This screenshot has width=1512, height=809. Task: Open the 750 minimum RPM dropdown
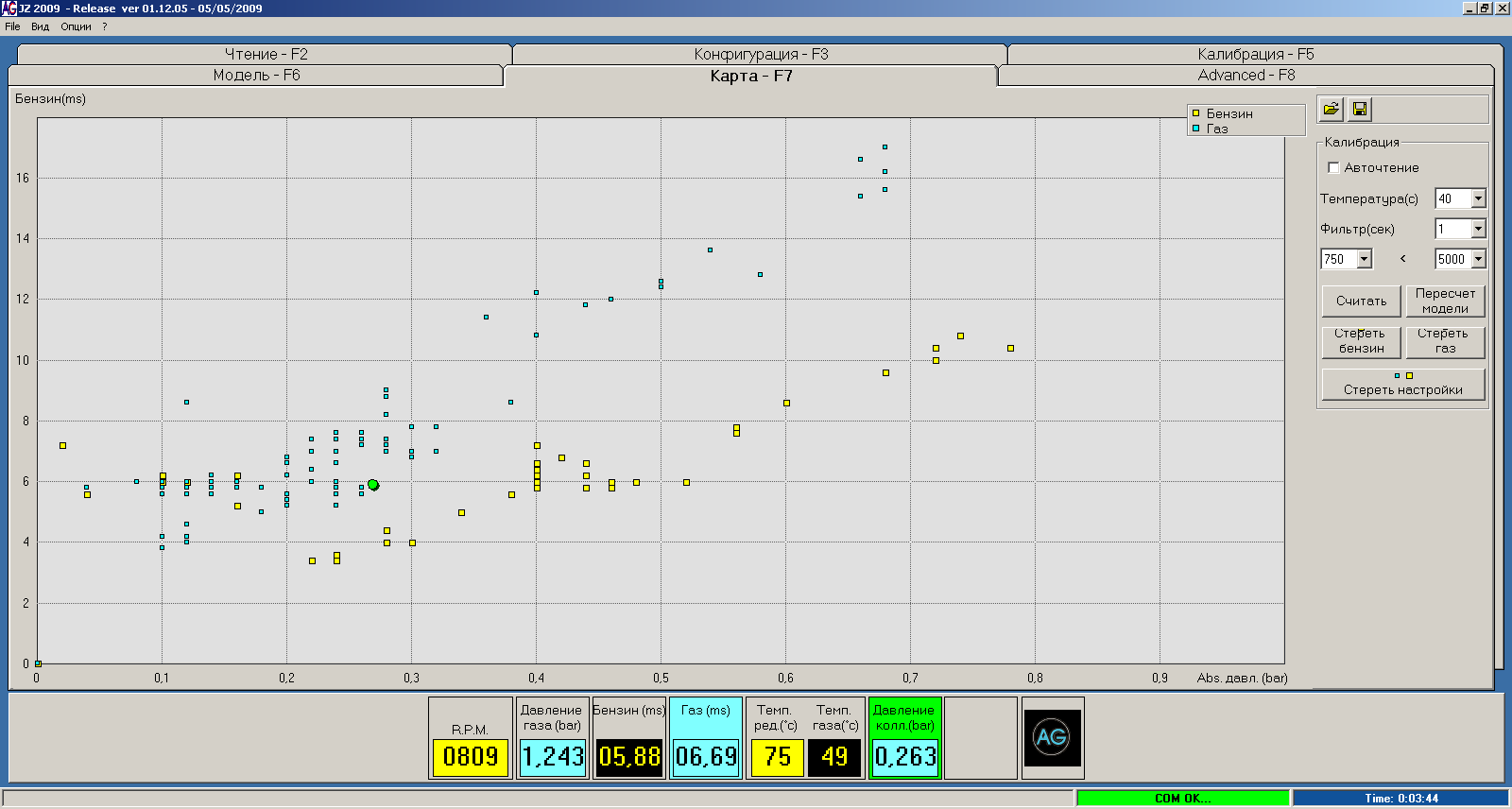coord(1364,259)
